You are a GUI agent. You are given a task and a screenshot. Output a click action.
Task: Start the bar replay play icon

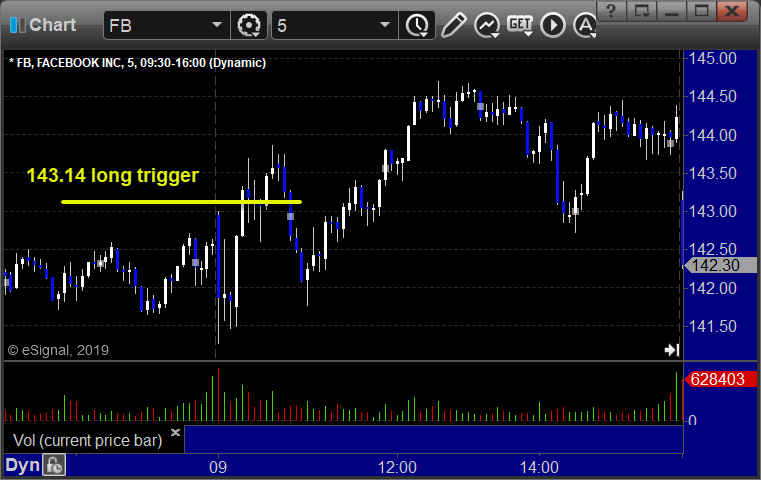coord(552,25)
